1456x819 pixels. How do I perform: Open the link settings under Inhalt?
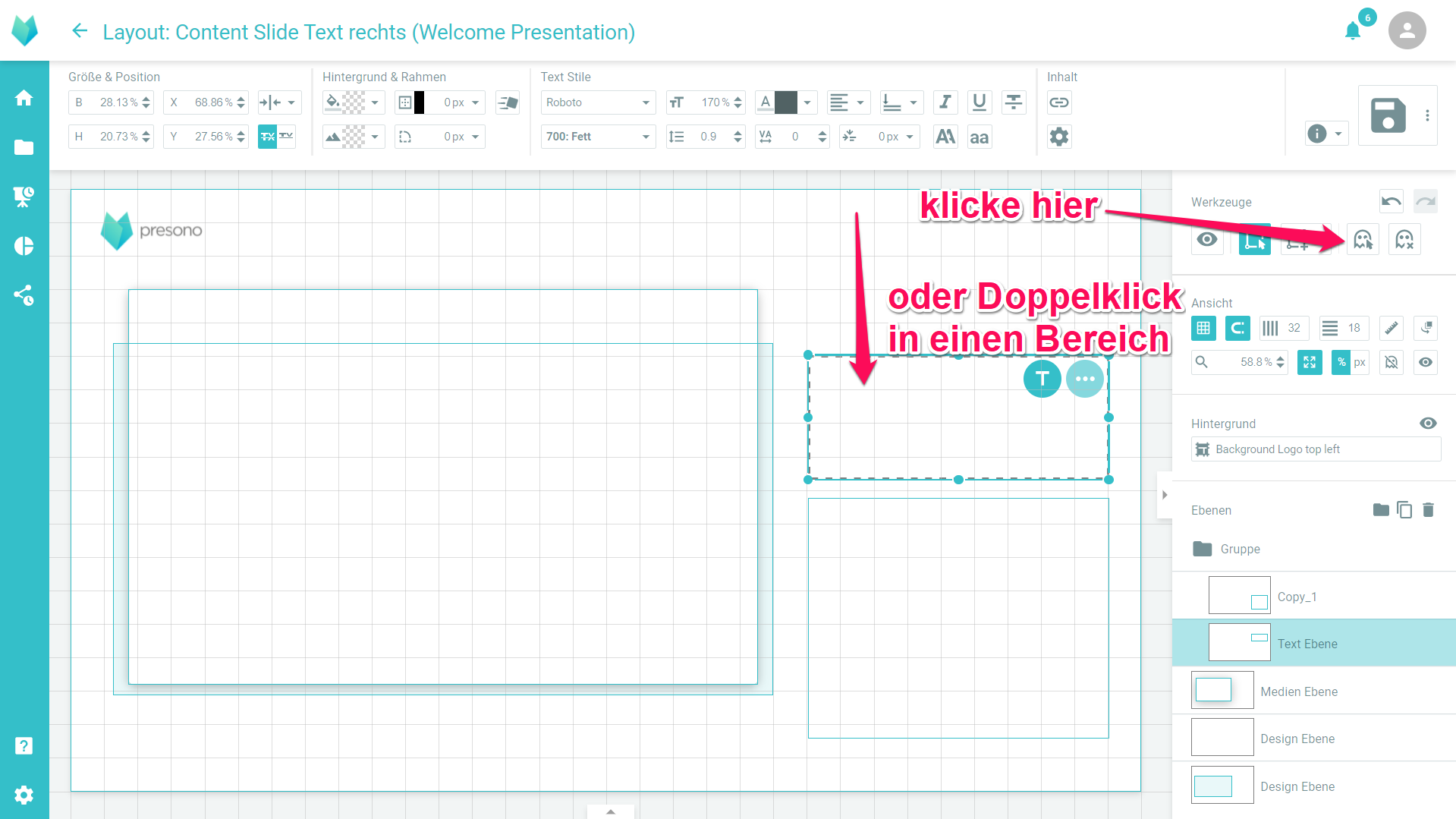coord(1058,102)
